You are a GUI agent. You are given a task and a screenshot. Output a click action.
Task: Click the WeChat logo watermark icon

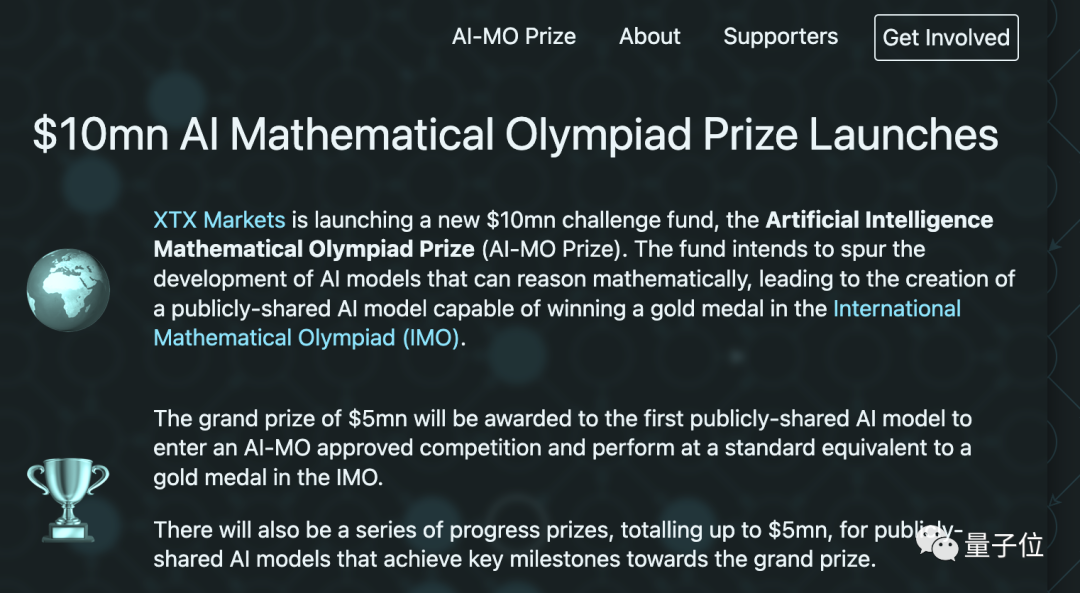tap(937, 546)
